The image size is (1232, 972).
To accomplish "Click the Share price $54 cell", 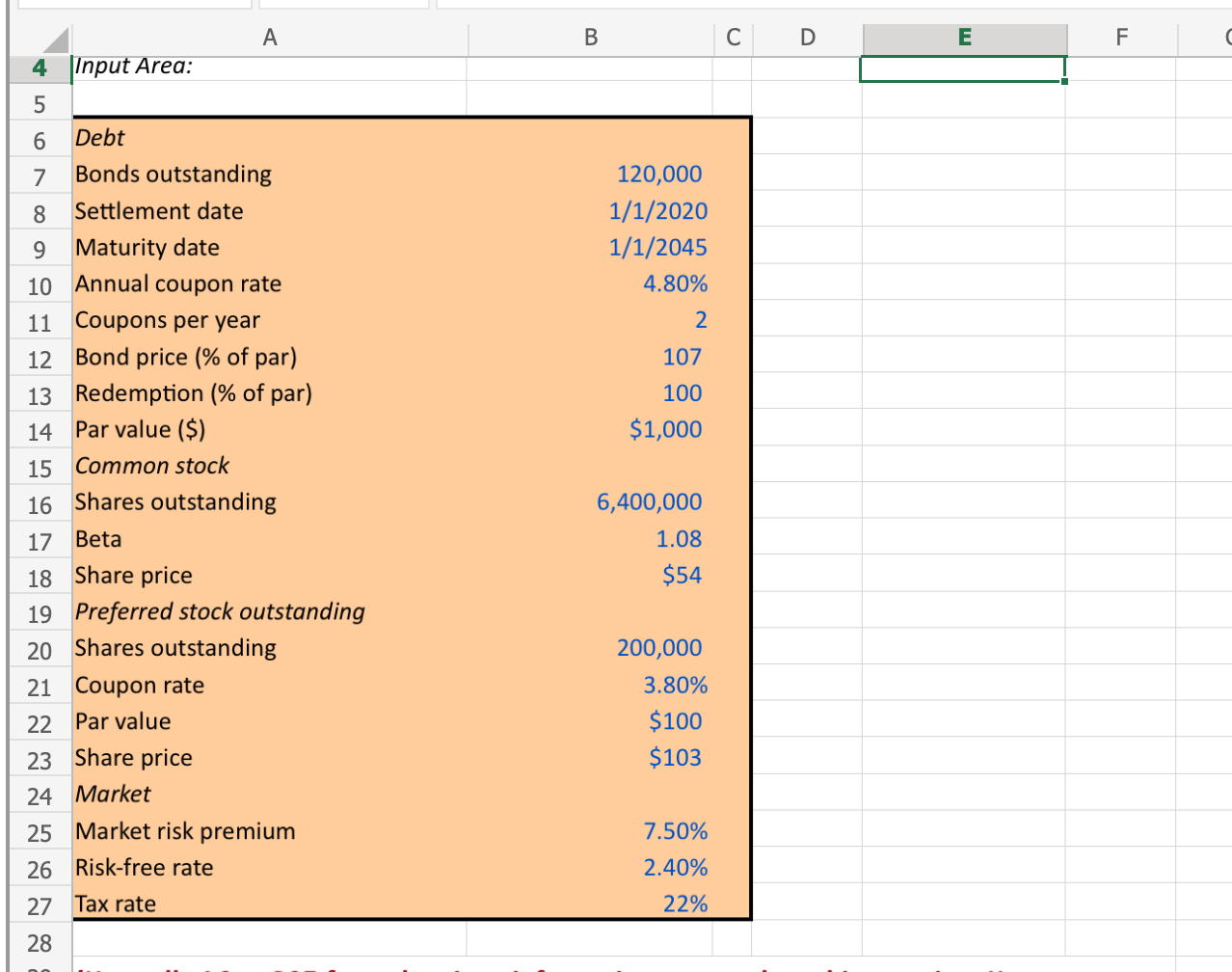I will click(590, 576).
